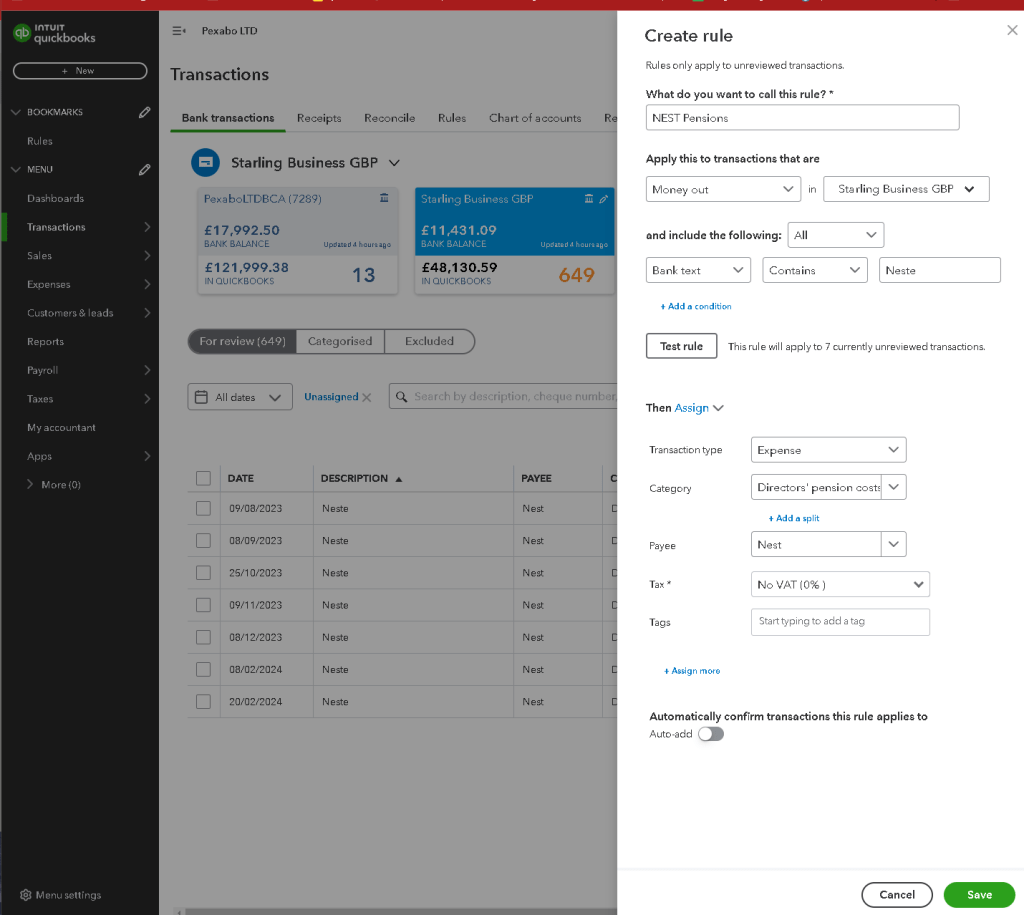Screen dimensions: 1024x915
Task: Edit the Starling Business GBP card pencil
Action: (603, 199)
